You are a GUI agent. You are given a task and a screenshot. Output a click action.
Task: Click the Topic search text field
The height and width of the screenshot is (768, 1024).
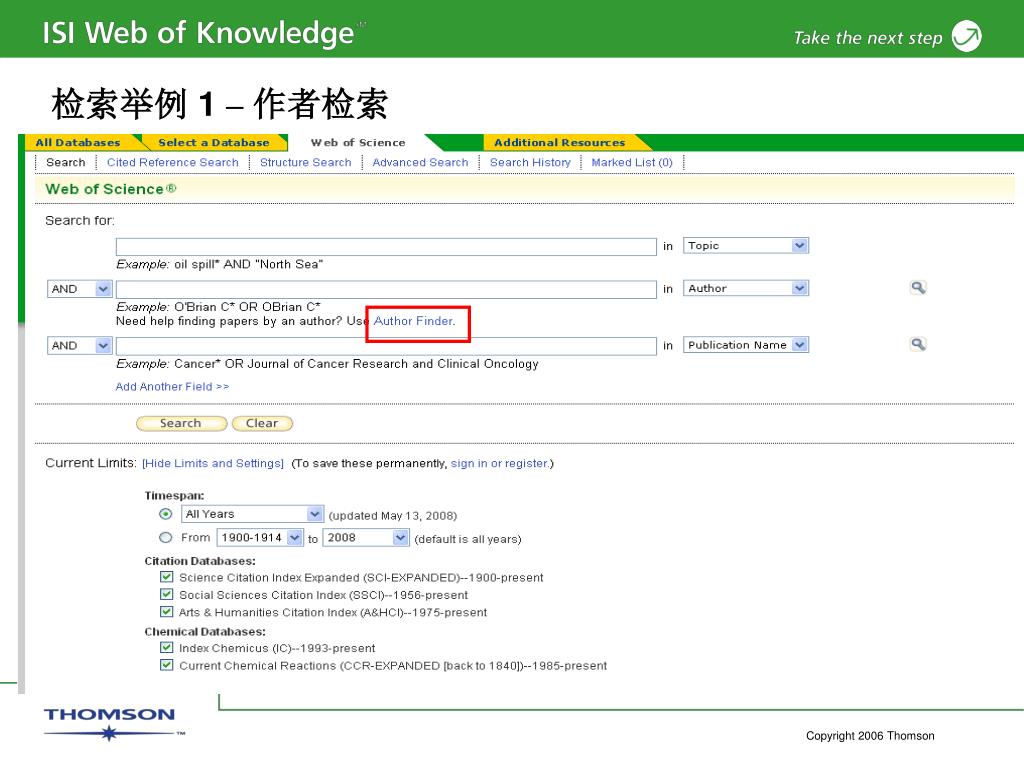(385, 246)
